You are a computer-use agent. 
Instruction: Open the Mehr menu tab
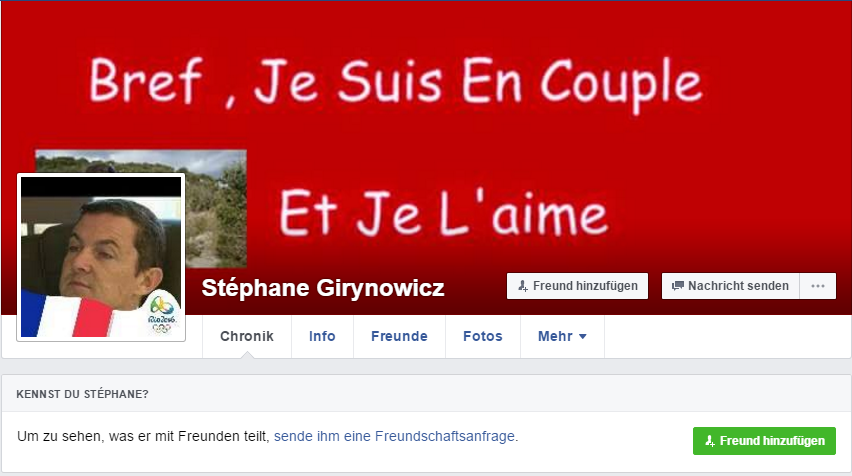[562, 336]
